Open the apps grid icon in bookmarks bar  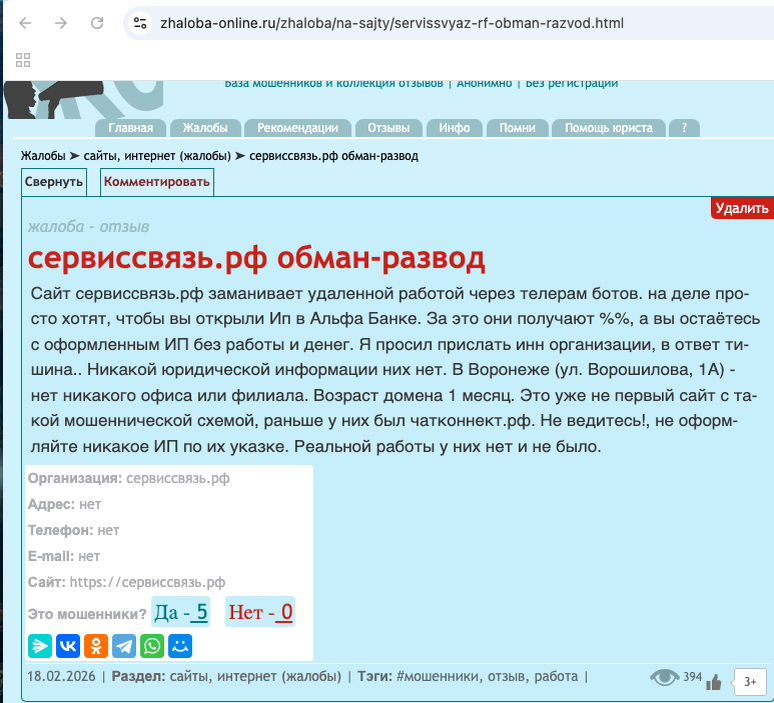point(23,60)
